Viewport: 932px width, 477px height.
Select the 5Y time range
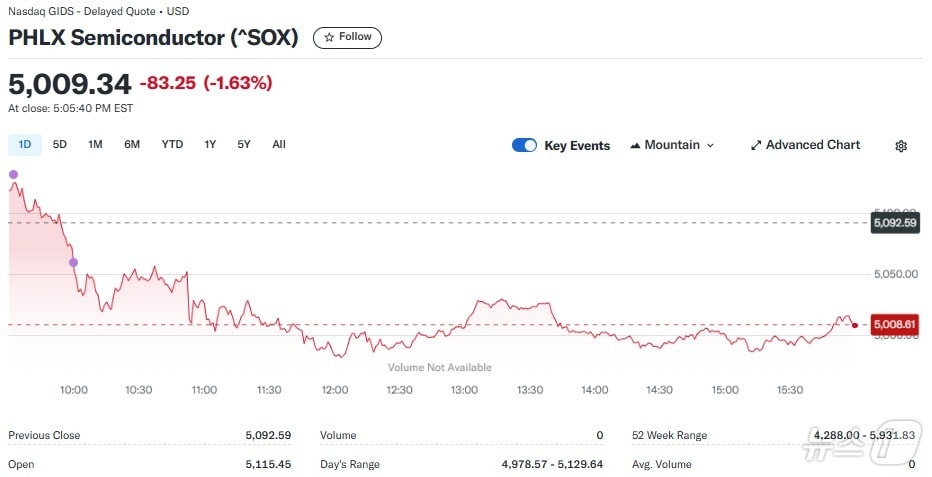pos(244,144)
